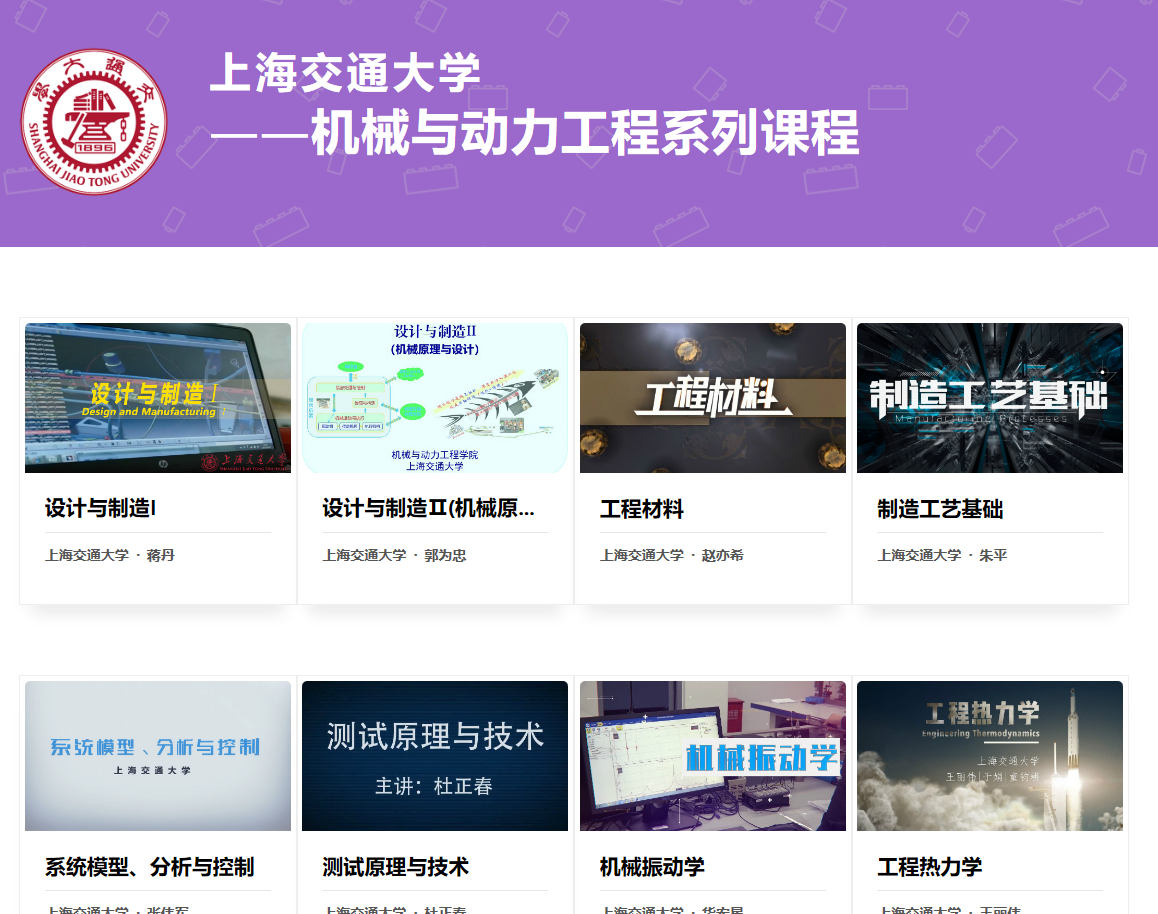The height and width of the screenshot is (914, 1158).
Task: Open the 系统模型、分析与控制 thumbnail
Action: (158, 756)
